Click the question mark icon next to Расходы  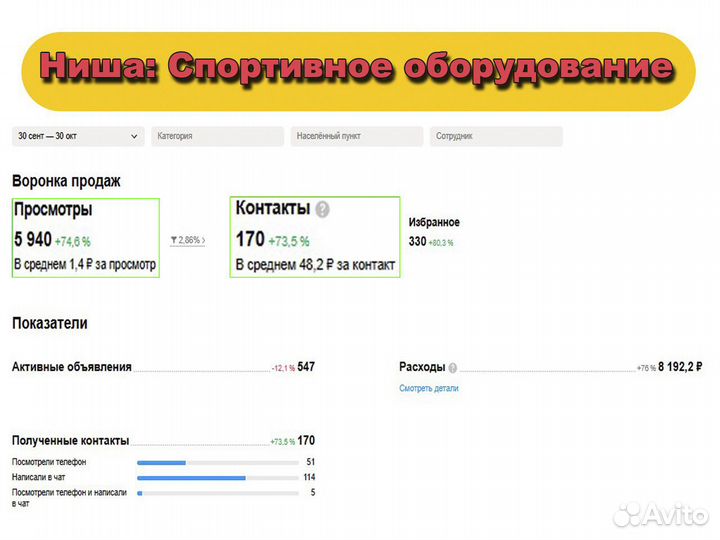(453, 368)
